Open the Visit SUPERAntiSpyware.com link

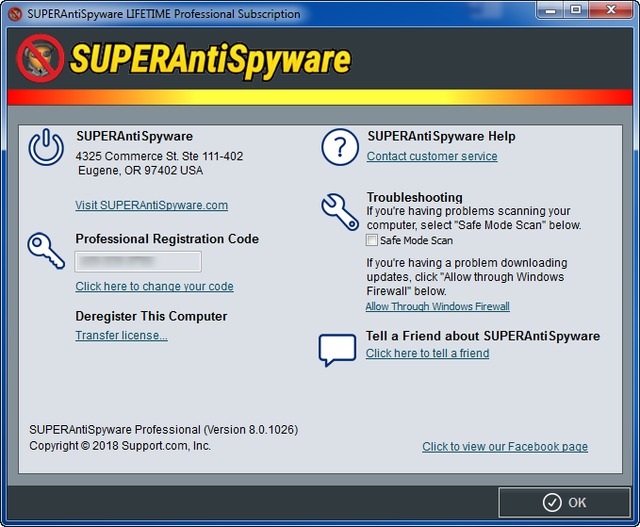tap(151, 205)
